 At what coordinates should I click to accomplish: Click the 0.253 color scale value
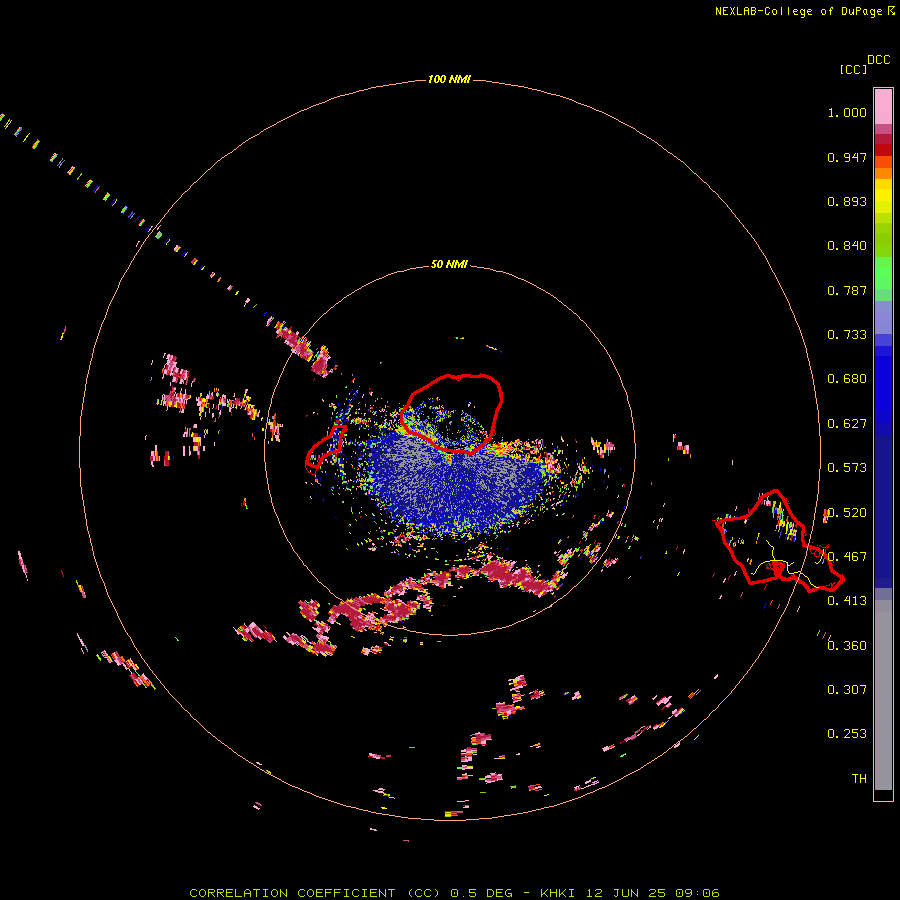pyautogui.click(x=847, y=734)
